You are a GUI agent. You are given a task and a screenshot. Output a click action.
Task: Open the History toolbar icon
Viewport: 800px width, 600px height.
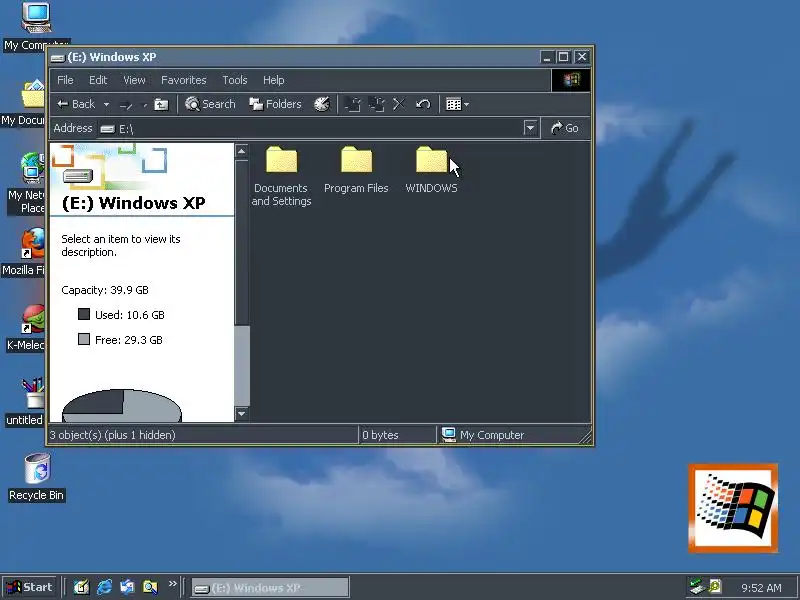[x=322, y=104]
